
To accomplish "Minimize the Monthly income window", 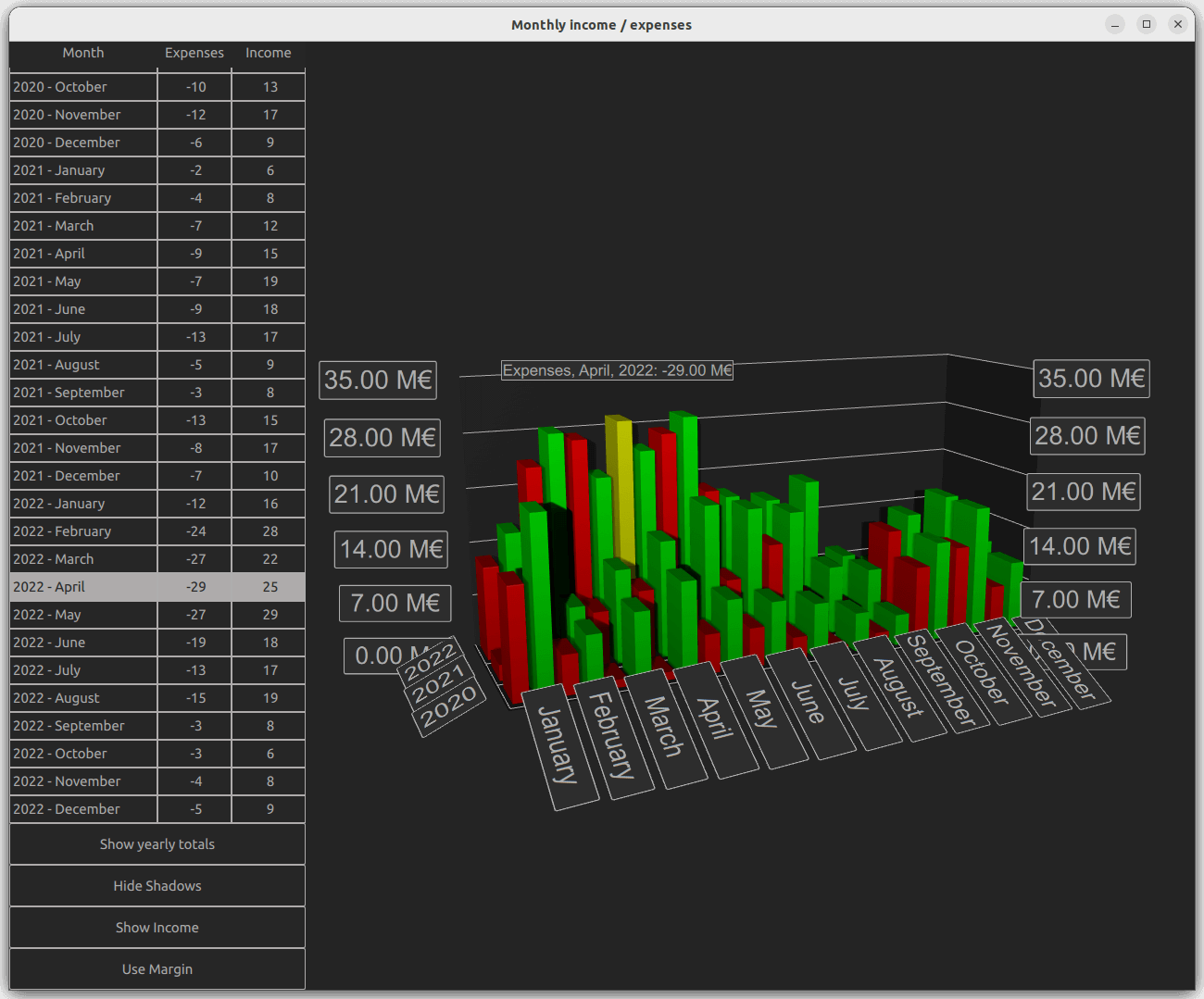I will click(x=1115, y=24).
